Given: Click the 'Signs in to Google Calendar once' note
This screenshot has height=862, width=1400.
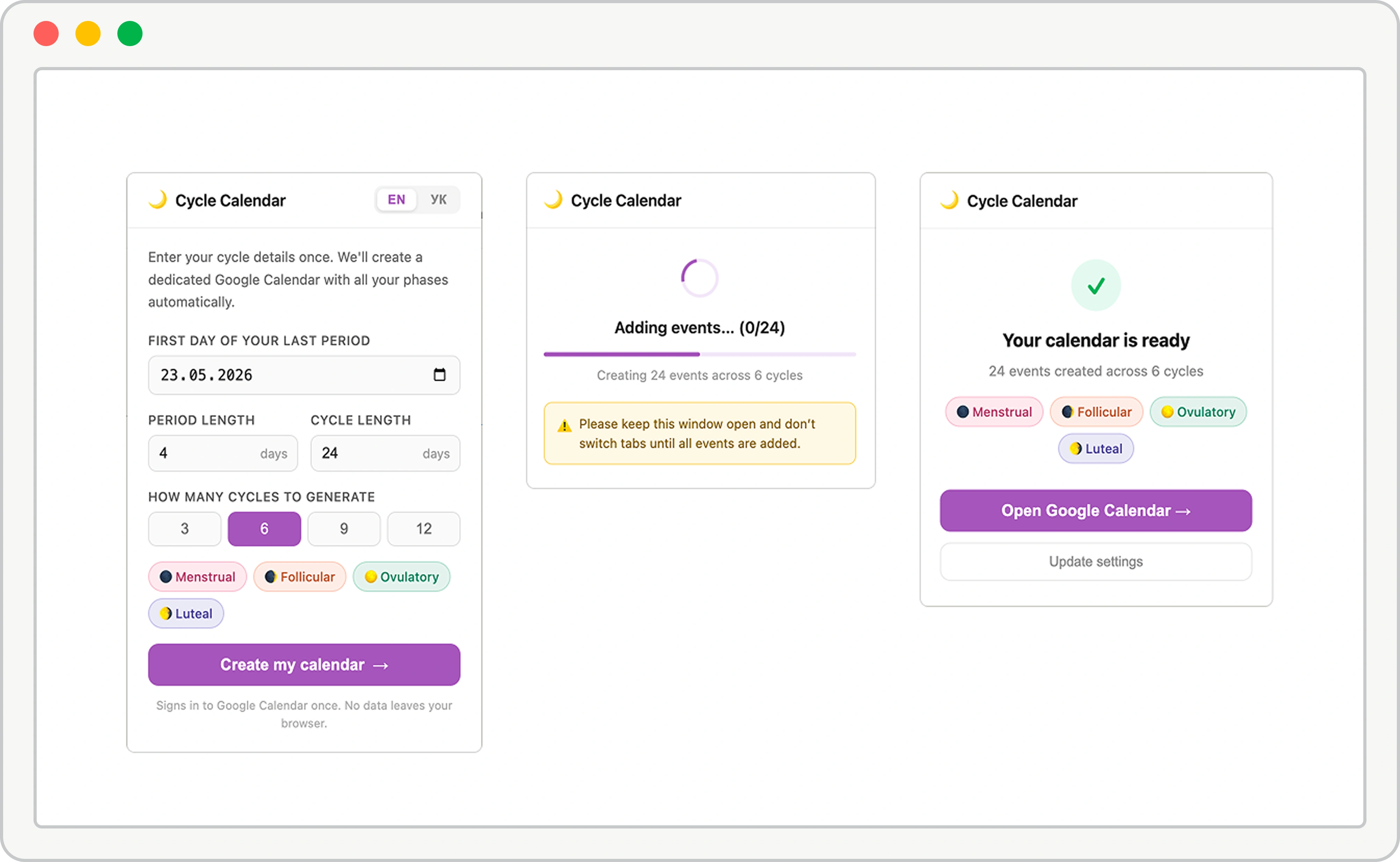Looking at the screenshot, I should coord(304,714).
